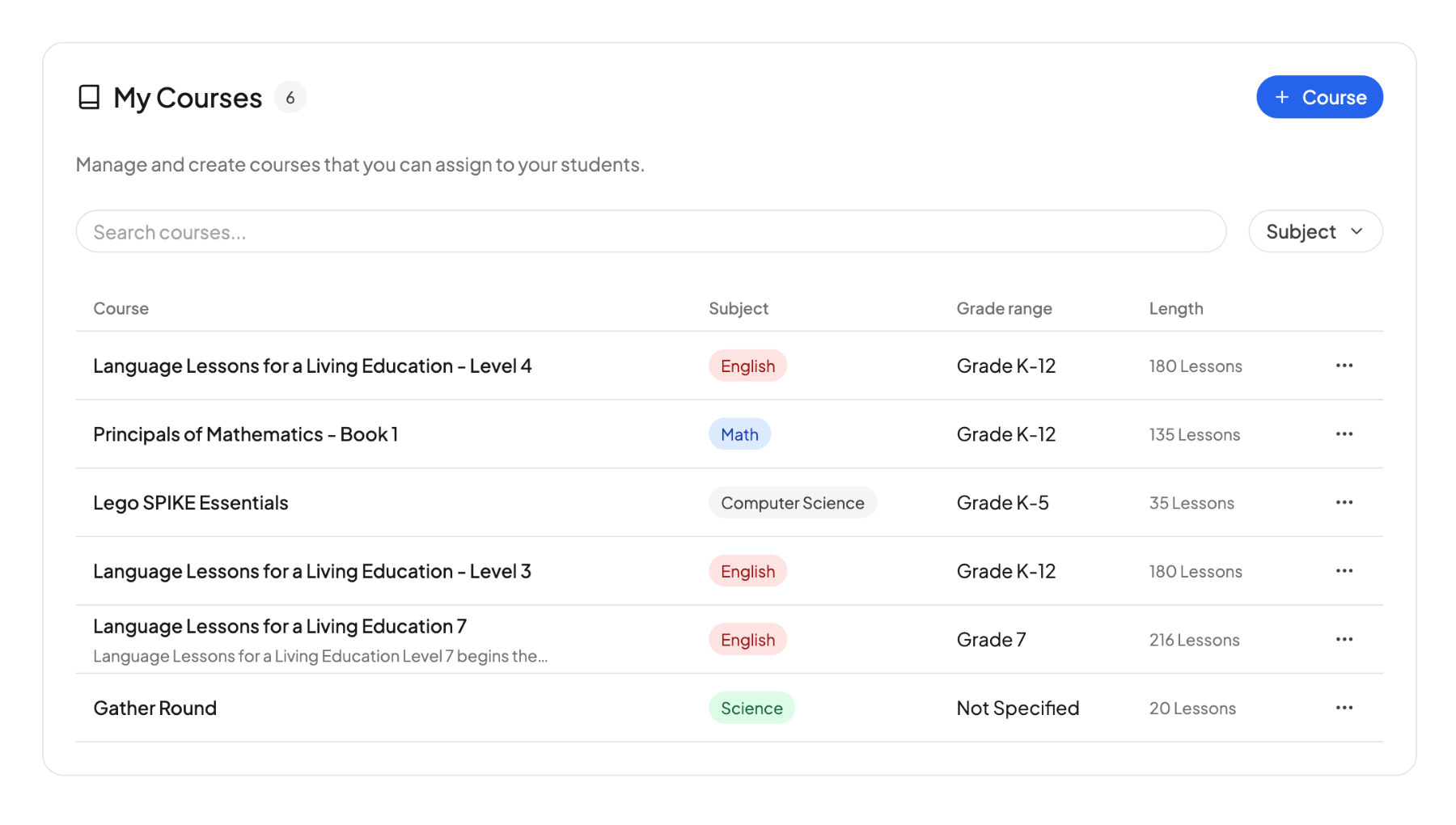The width and height of the screenshot is (1456, 825).
Task: Click the plus Course button
Action: click(1318, 97)
